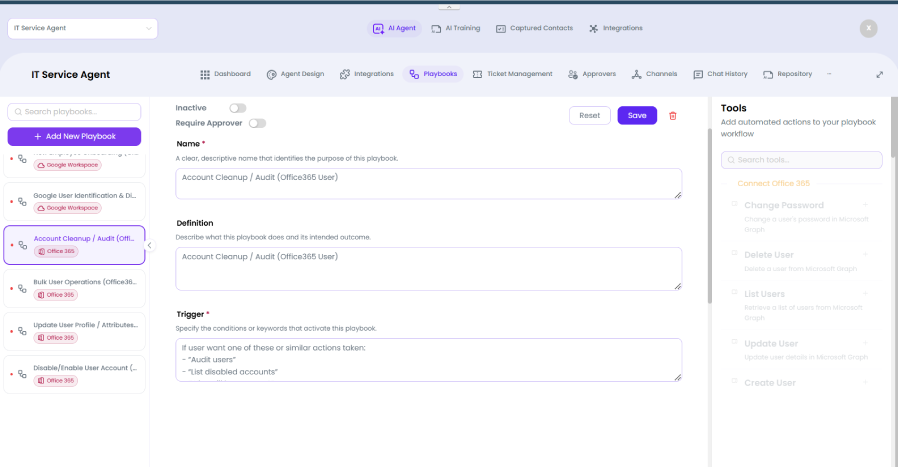Focus the Search tools field

pyautogui.click(x=801, y=160)
